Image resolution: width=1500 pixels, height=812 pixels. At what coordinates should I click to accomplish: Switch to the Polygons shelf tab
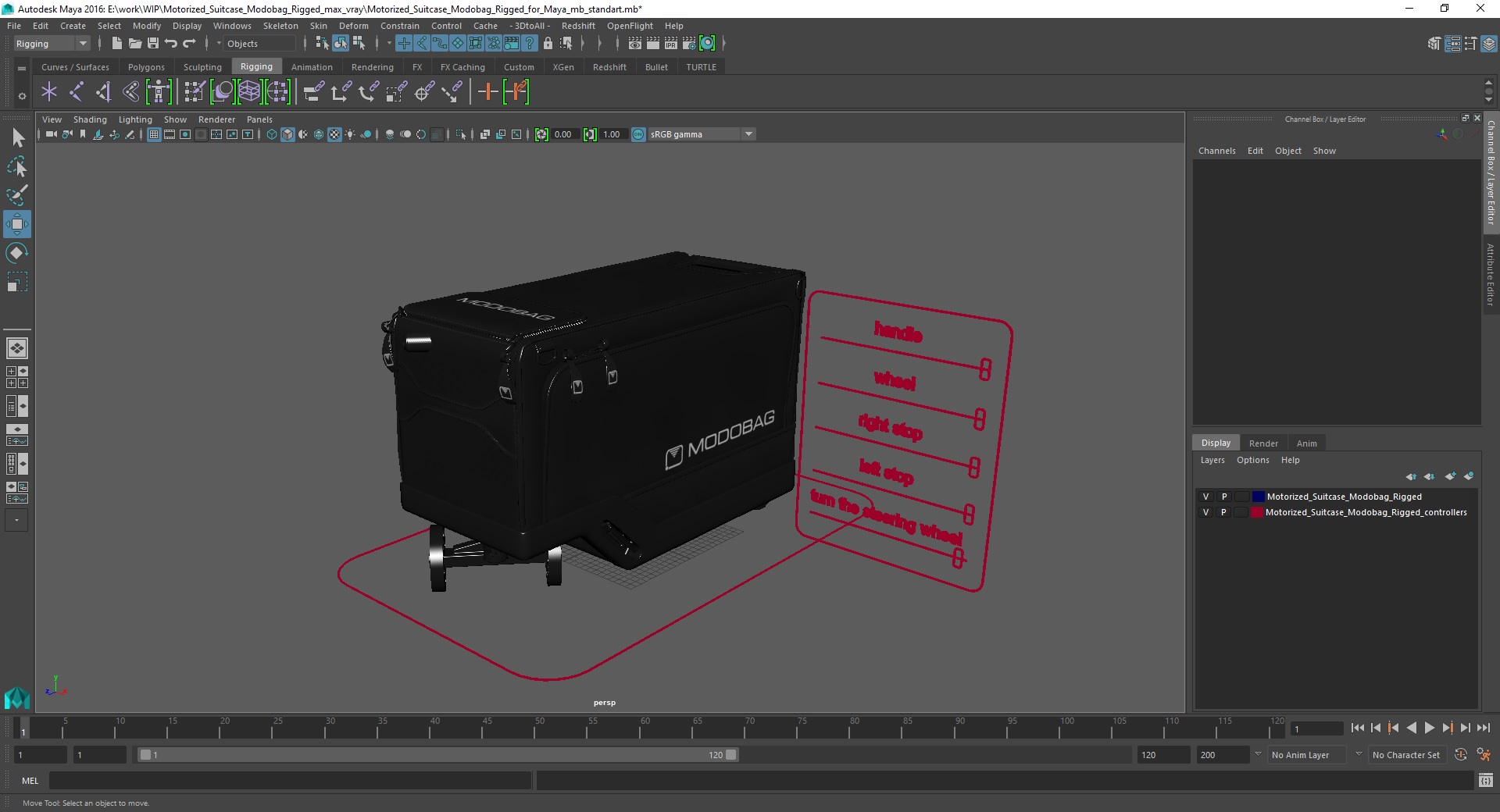pos(146,67)
